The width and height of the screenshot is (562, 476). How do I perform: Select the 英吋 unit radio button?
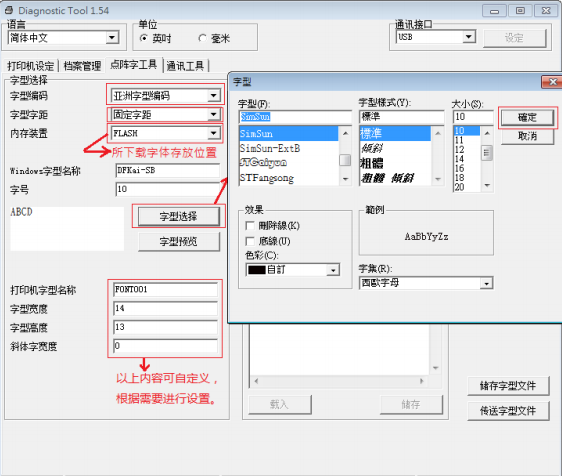click(x=144, y=38)
